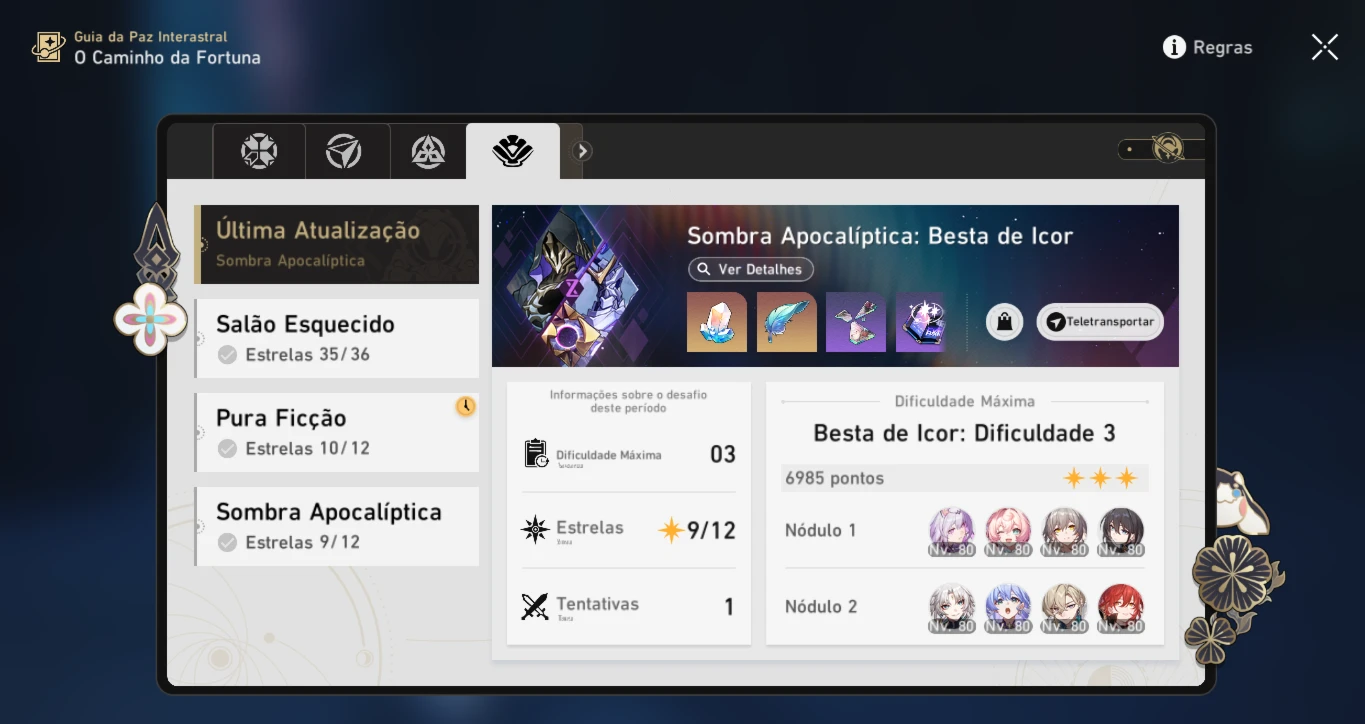Close the Guia da Paz Interastral screen
The height and width of the screenshot is (724, 1365).
click(1325, 47)
